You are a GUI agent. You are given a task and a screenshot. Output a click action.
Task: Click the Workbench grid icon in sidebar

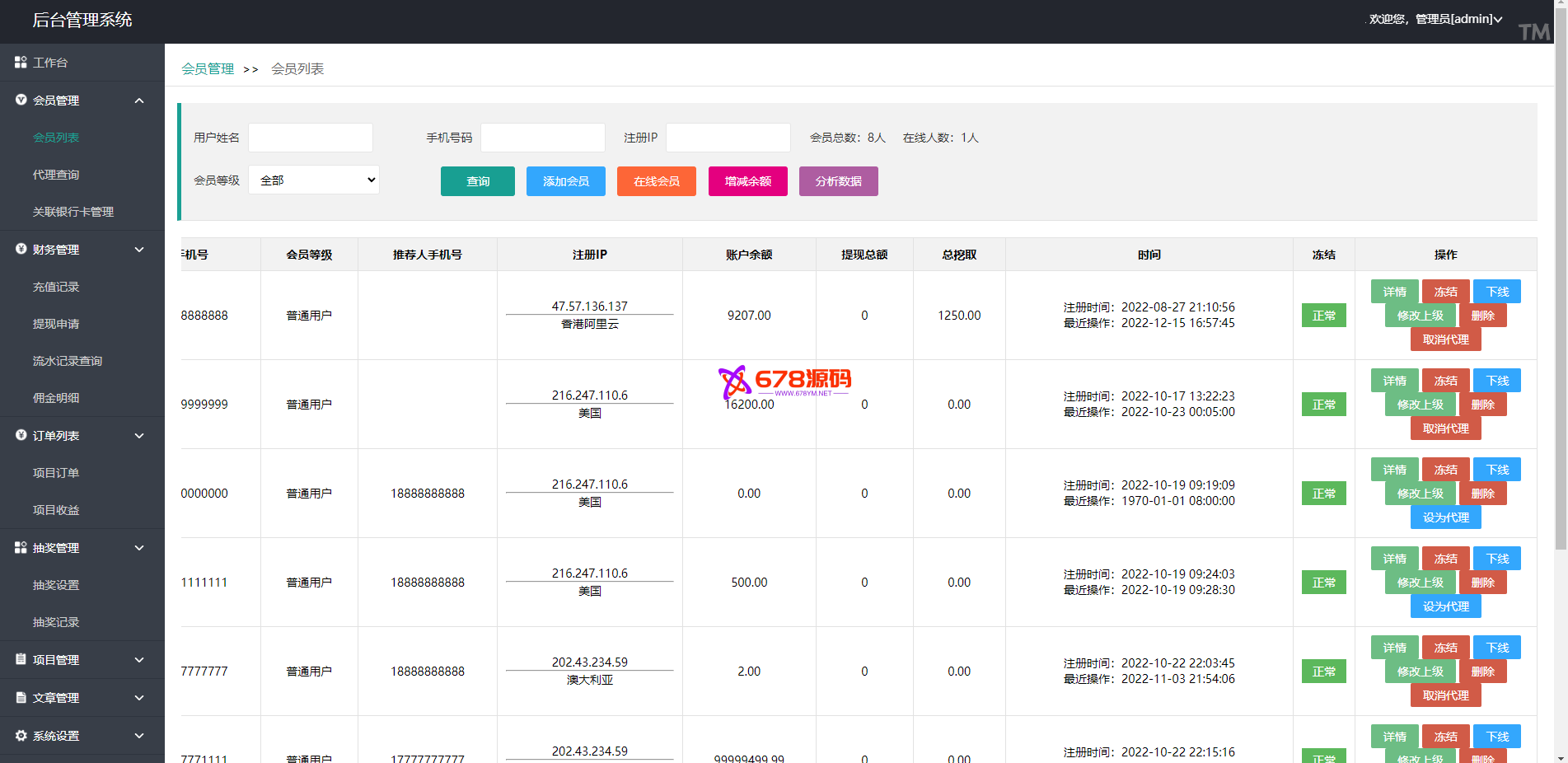[x=21, y=63]
